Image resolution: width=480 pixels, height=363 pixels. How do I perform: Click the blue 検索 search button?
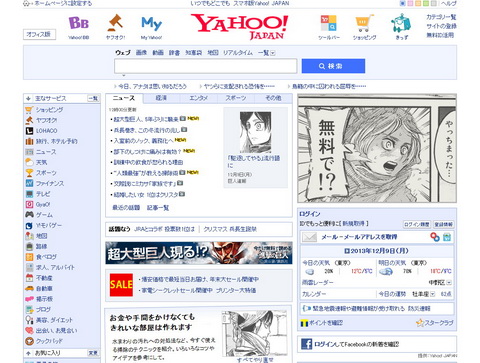[x=333, y=66]
